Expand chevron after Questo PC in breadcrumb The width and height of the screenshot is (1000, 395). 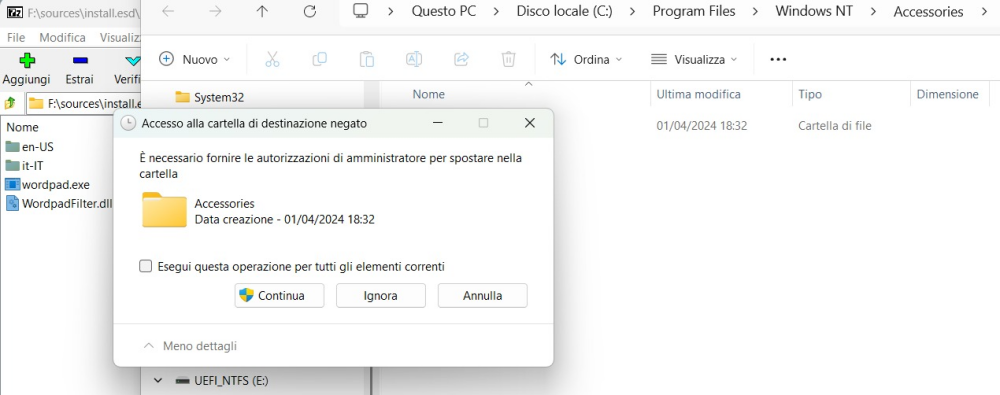497,11
